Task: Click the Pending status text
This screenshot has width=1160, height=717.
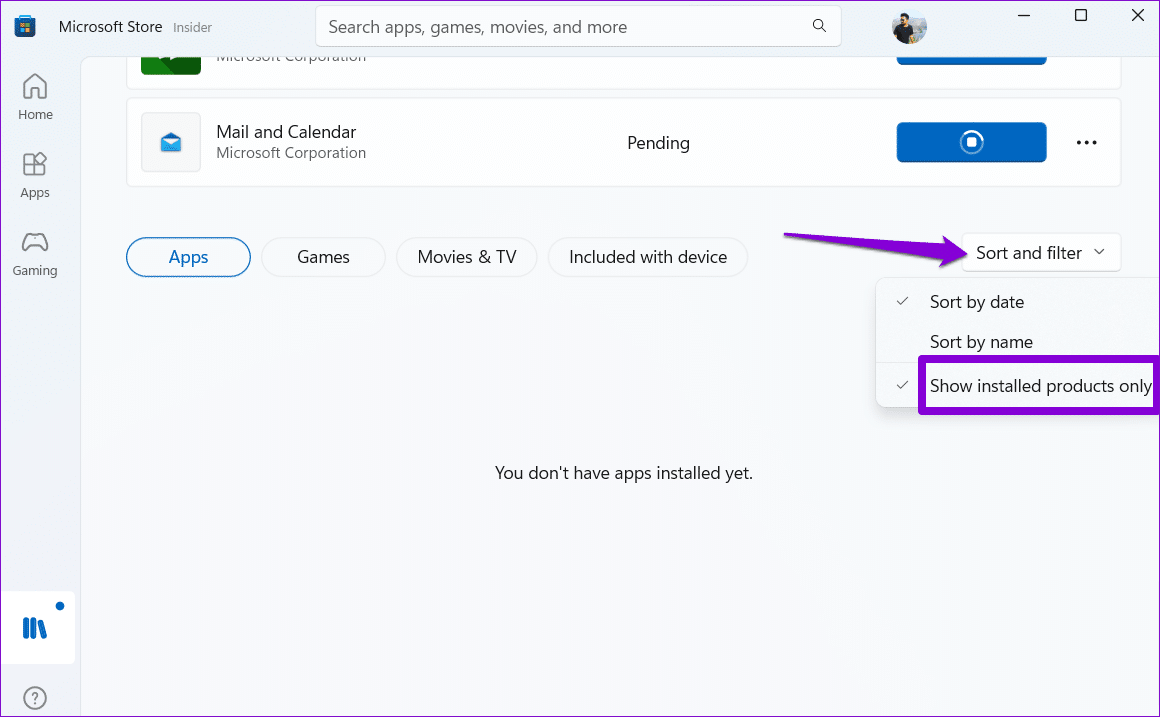Action: pyautogui.click(x=658, y=143)
